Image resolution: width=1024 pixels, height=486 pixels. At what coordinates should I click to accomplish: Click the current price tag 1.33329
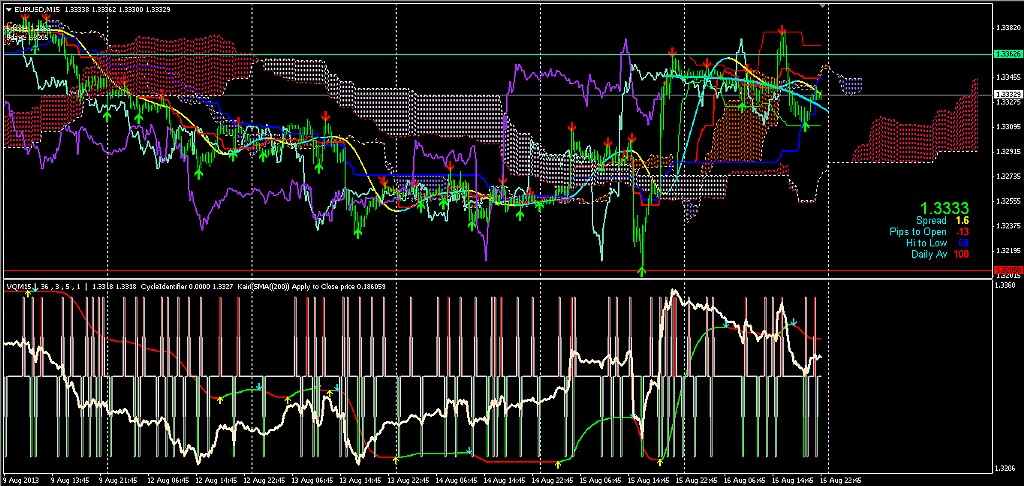pos(1008,95)
